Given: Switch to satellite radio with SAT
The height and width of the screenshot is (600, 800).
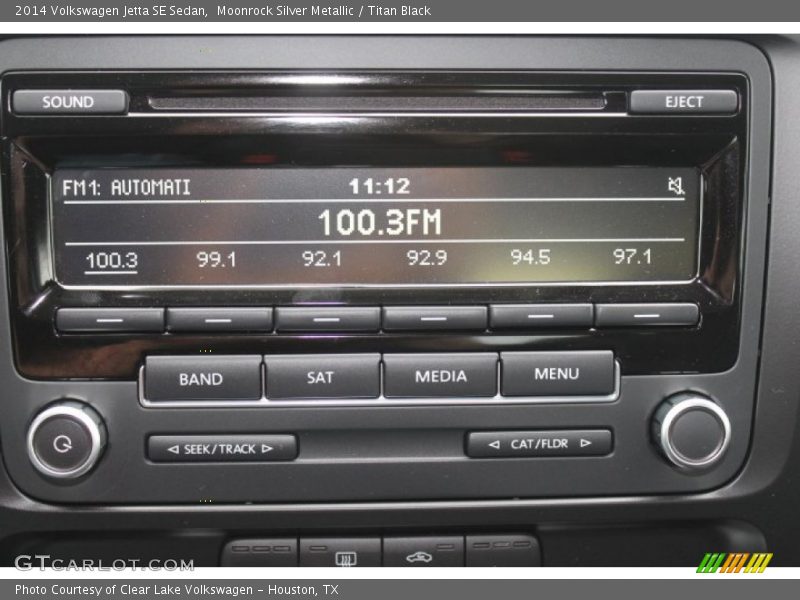Looking at the screenshot, I should click(321, 377).
